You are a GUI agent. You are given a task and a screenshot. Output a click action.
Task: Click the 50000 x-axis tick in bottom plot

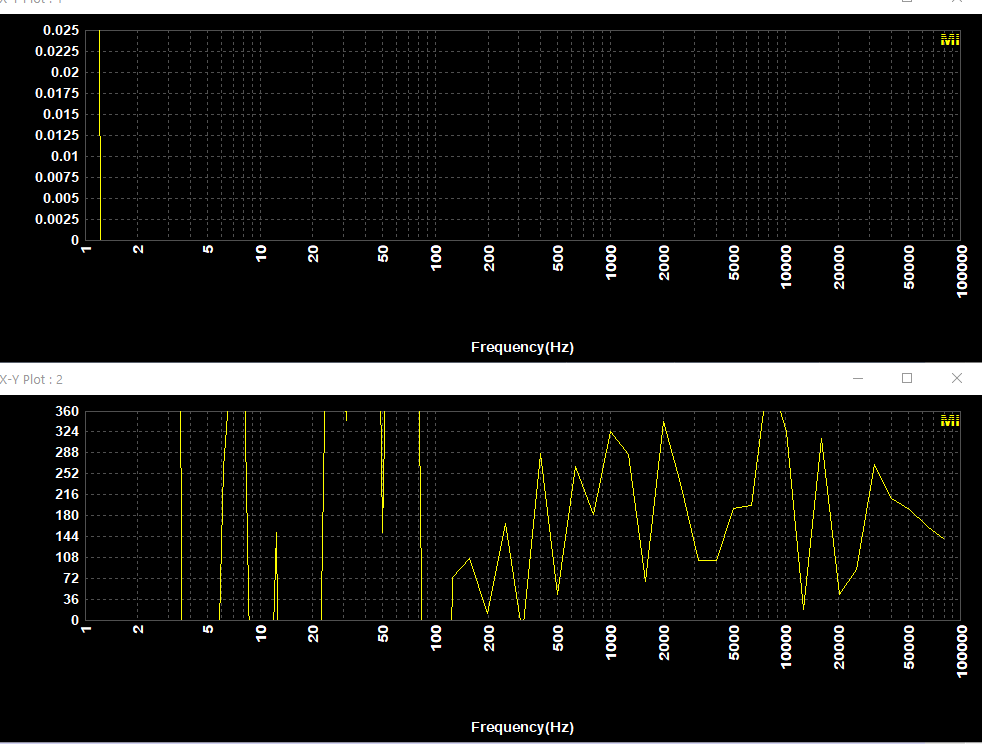coord(909,647)
